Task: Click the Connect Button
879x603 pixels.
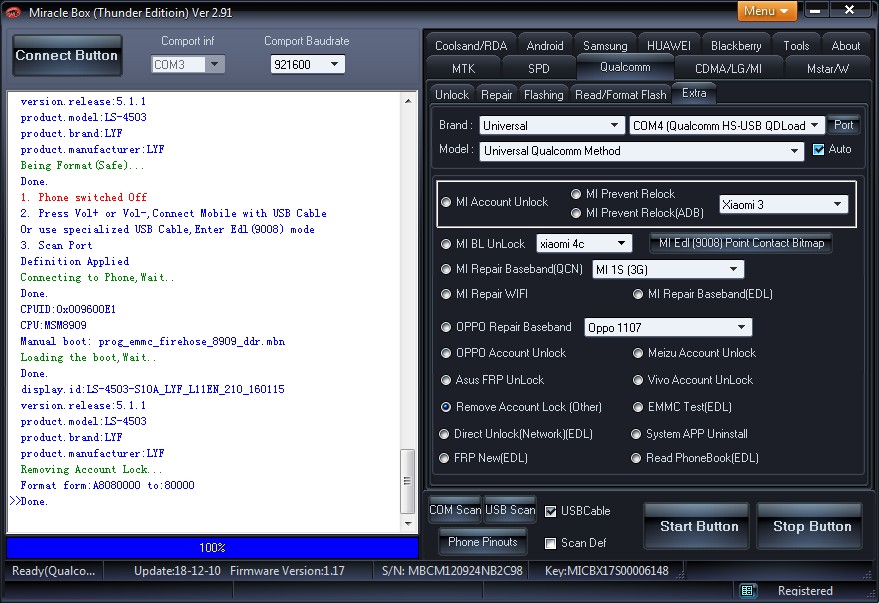Action: [x=67, y=55]
